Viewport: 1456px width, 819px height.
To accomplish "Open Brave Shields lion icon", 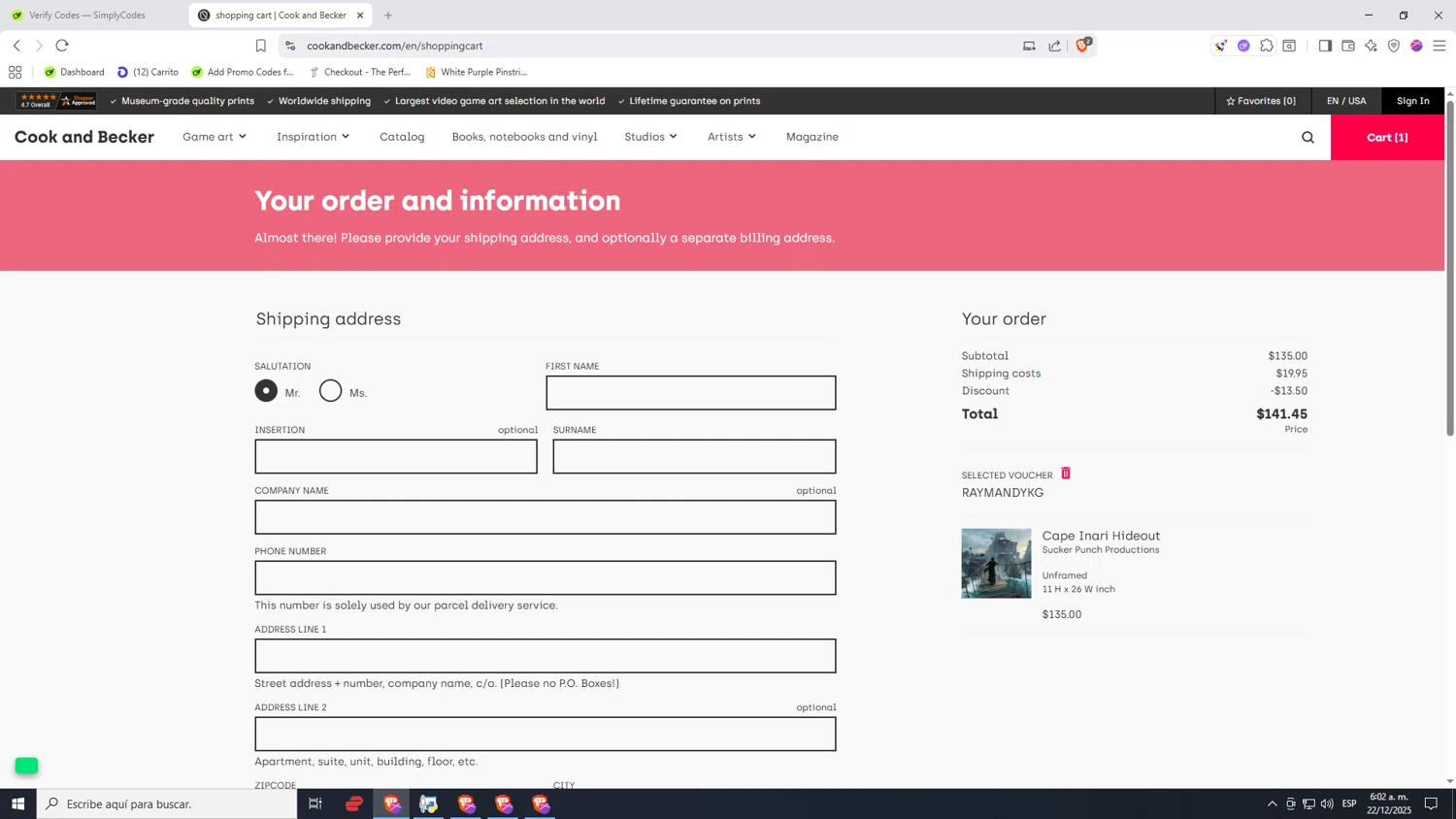I will point(1083,45).
